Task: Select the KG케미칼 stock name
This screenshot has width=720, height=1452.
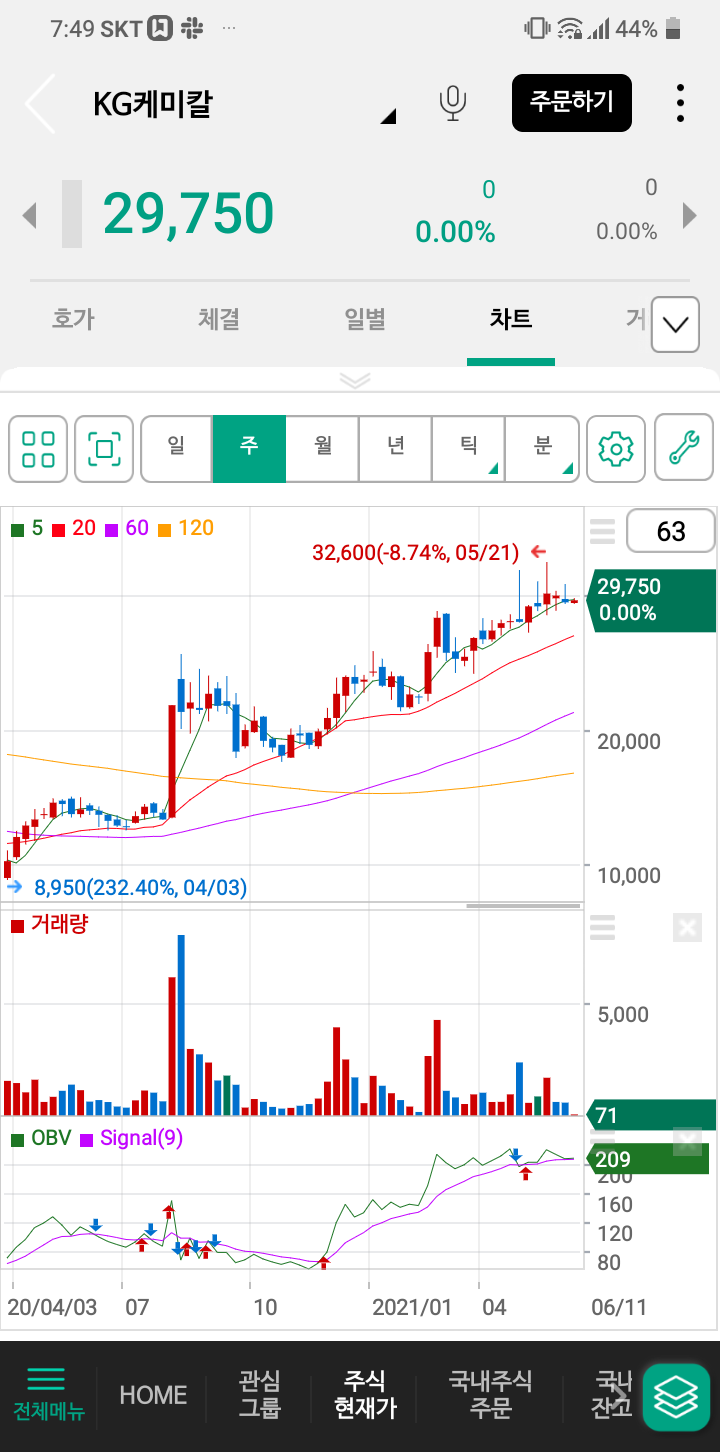Action: pos(152,104)
